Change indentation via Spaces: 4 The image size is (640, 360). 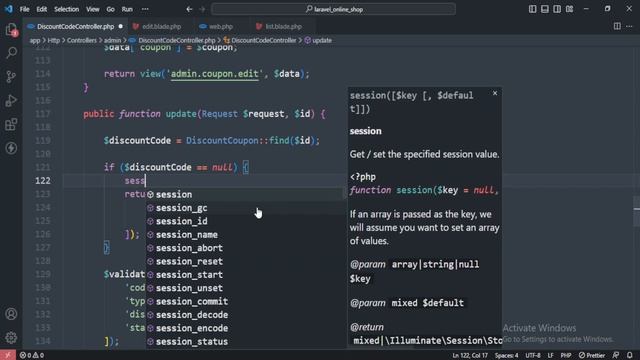pos(507,356)
